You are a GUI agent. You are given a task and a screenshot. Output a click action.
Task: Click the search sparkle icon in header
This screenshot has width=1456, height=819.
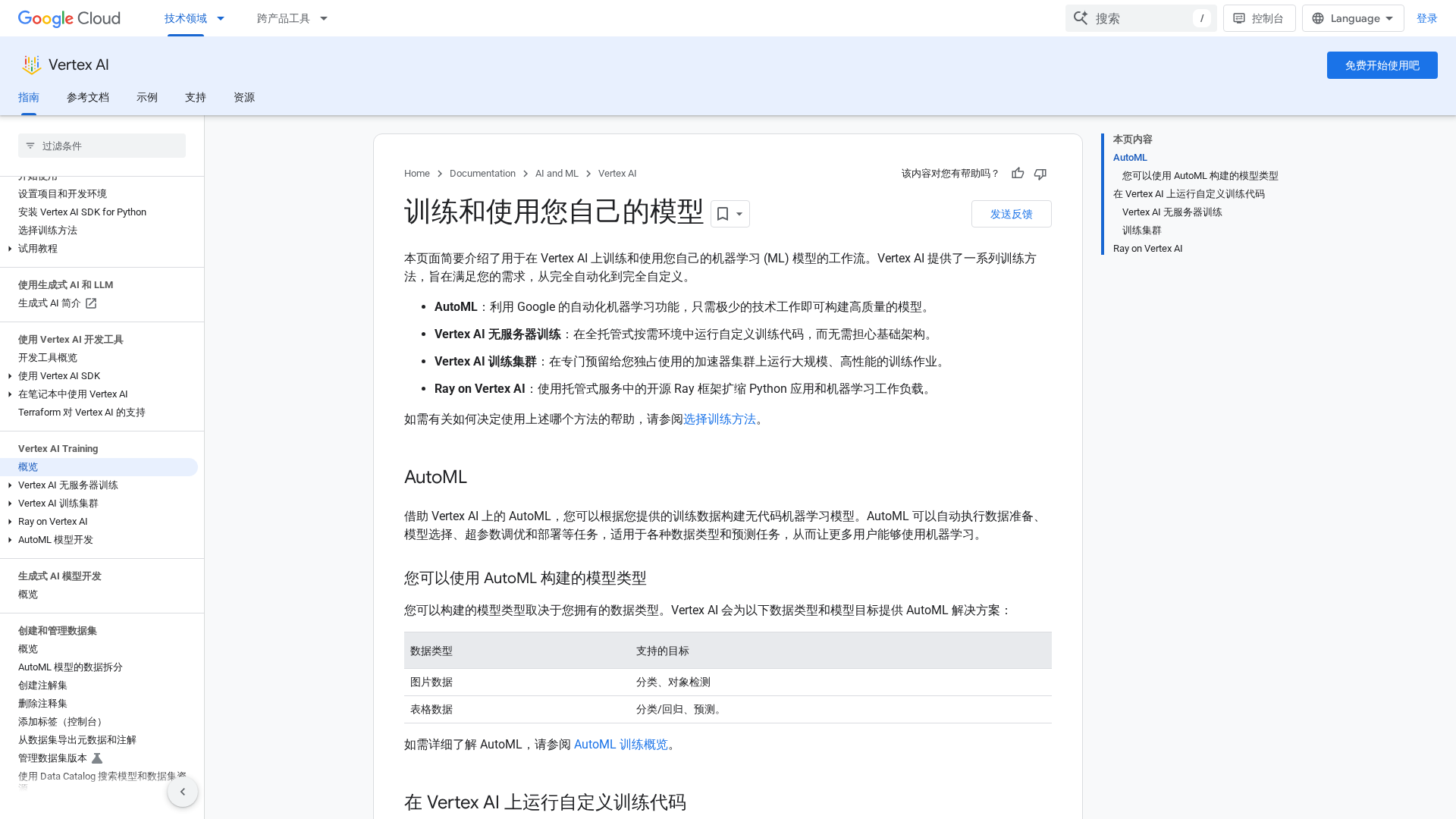click(1081, 18)
